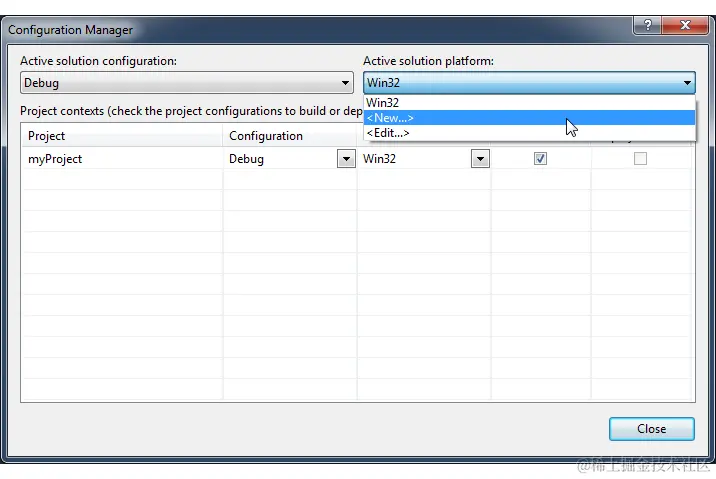Expand myProject Platform Win32 dropdown arrow
Image resolution: width=716 pixels, height=479 pixels.
(480, 159)
